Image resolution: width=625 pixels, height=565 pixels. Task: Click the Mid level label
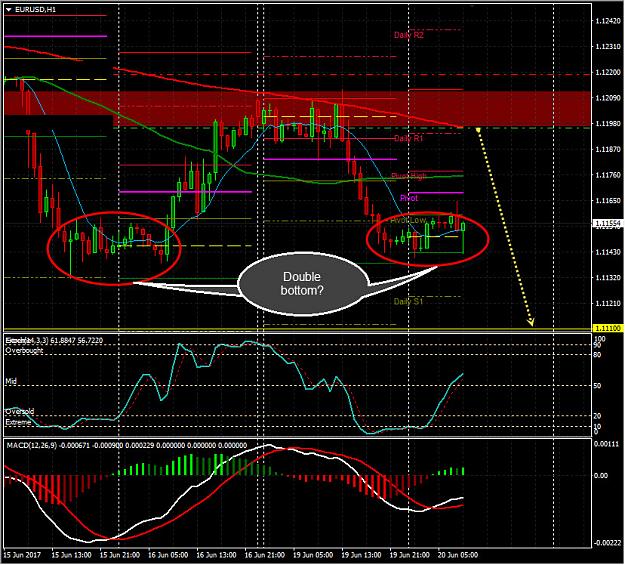(x=11, y=382)
